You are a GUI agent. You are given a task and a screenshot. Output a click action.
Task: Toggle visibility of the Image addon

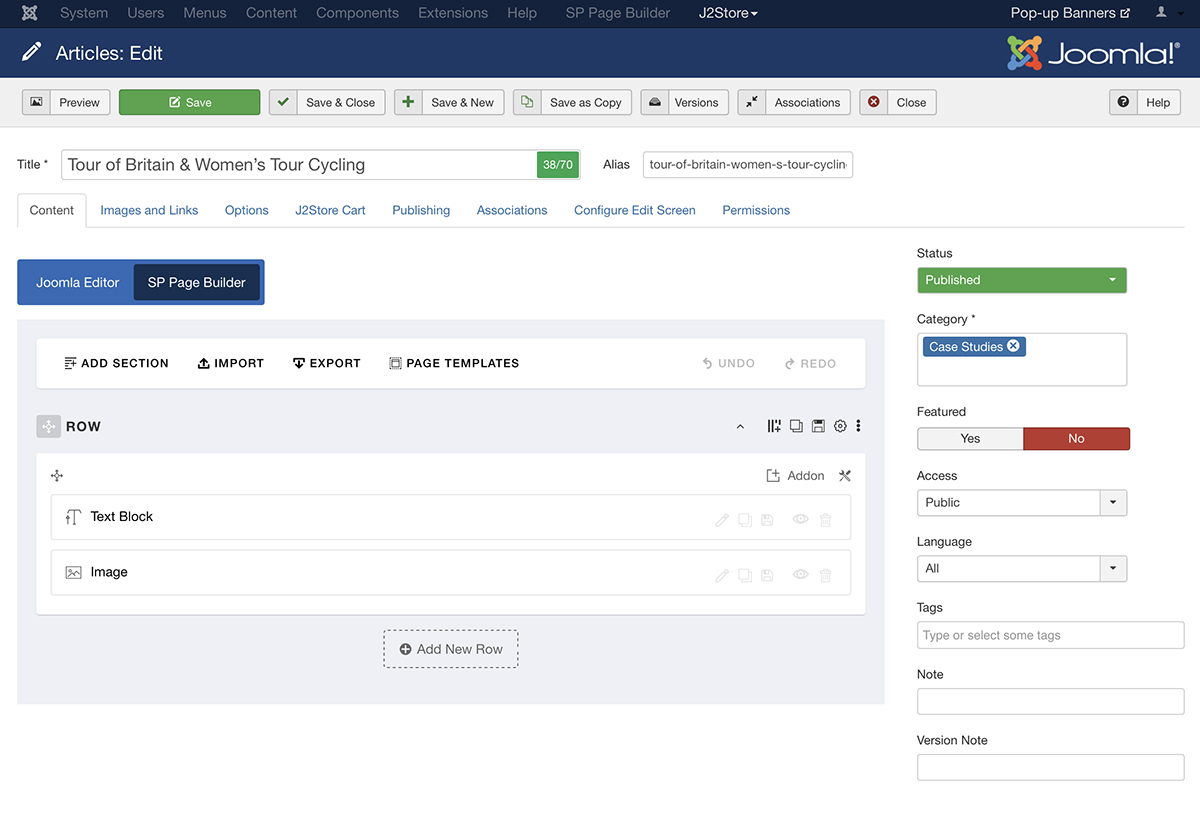(x=800, y=576)
